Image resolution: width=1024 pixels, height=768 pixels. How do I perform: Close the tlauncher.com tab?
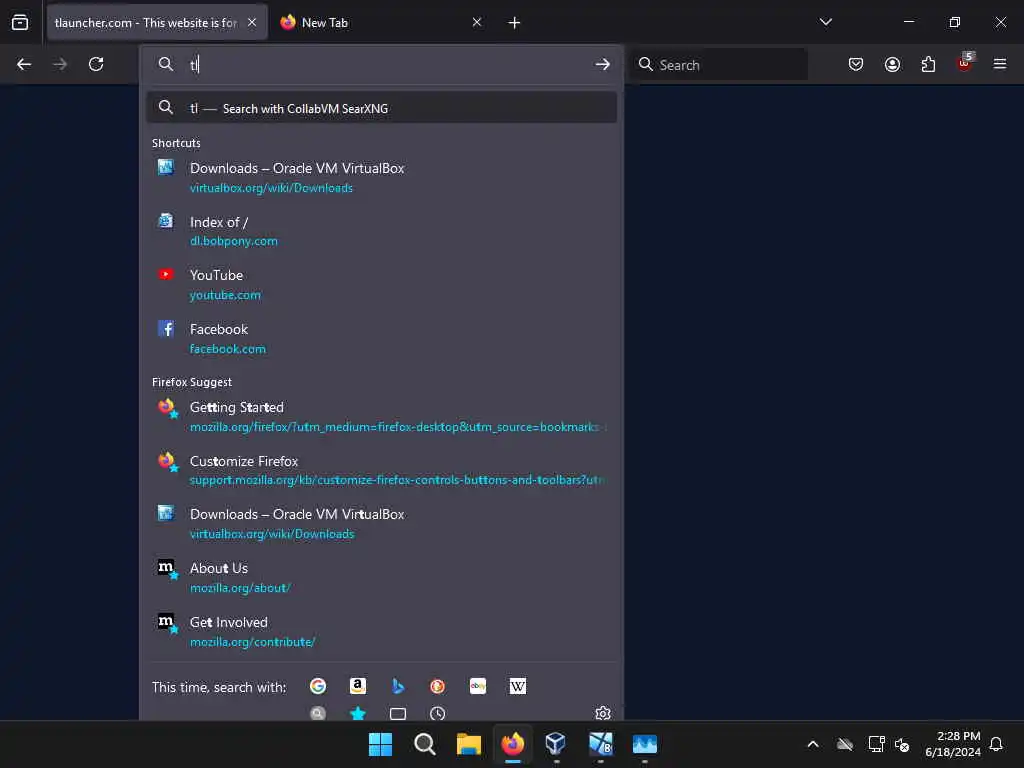point(252,22)
